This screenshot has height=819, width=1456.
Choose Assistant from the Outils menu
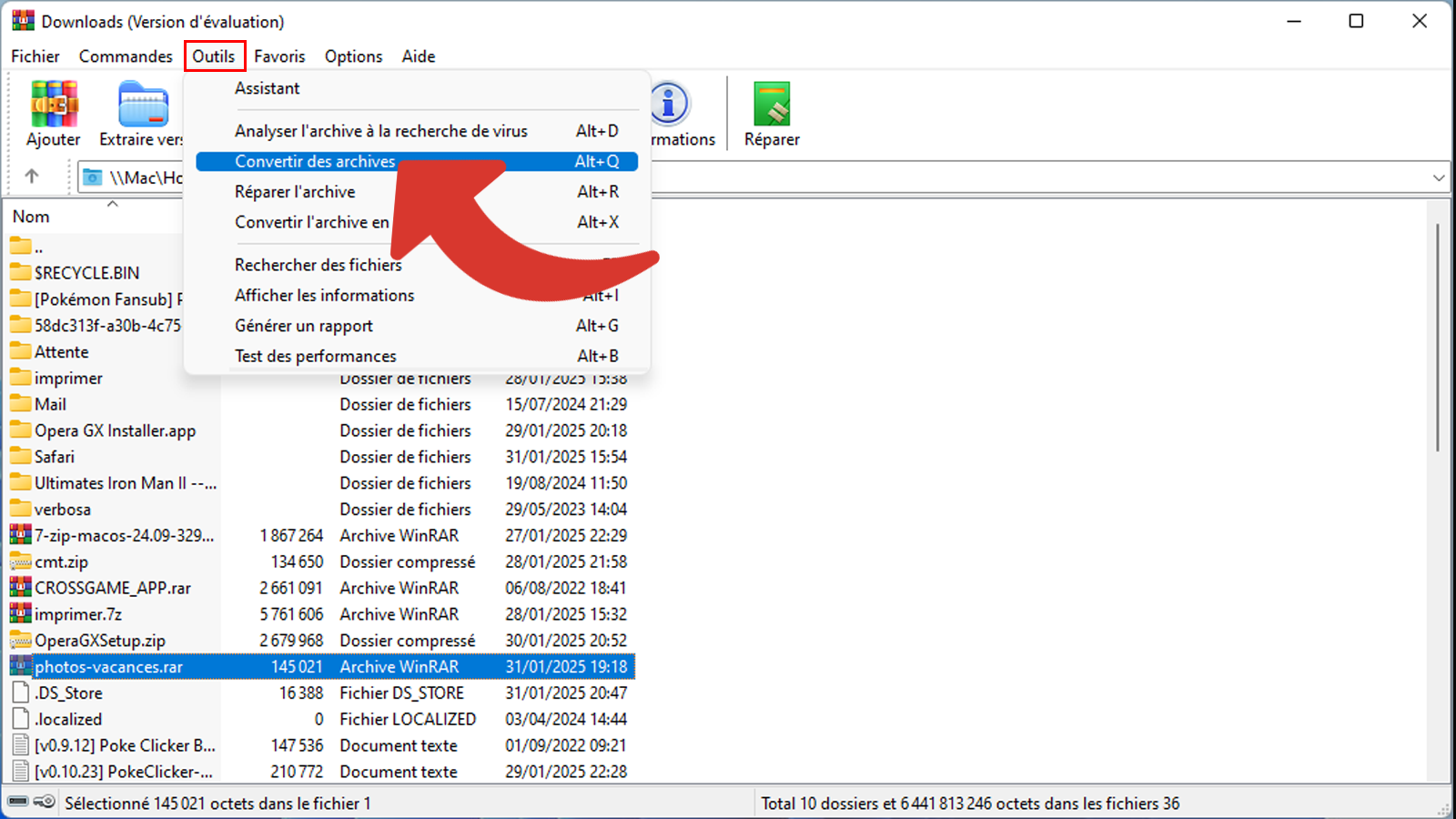point(417,88)
